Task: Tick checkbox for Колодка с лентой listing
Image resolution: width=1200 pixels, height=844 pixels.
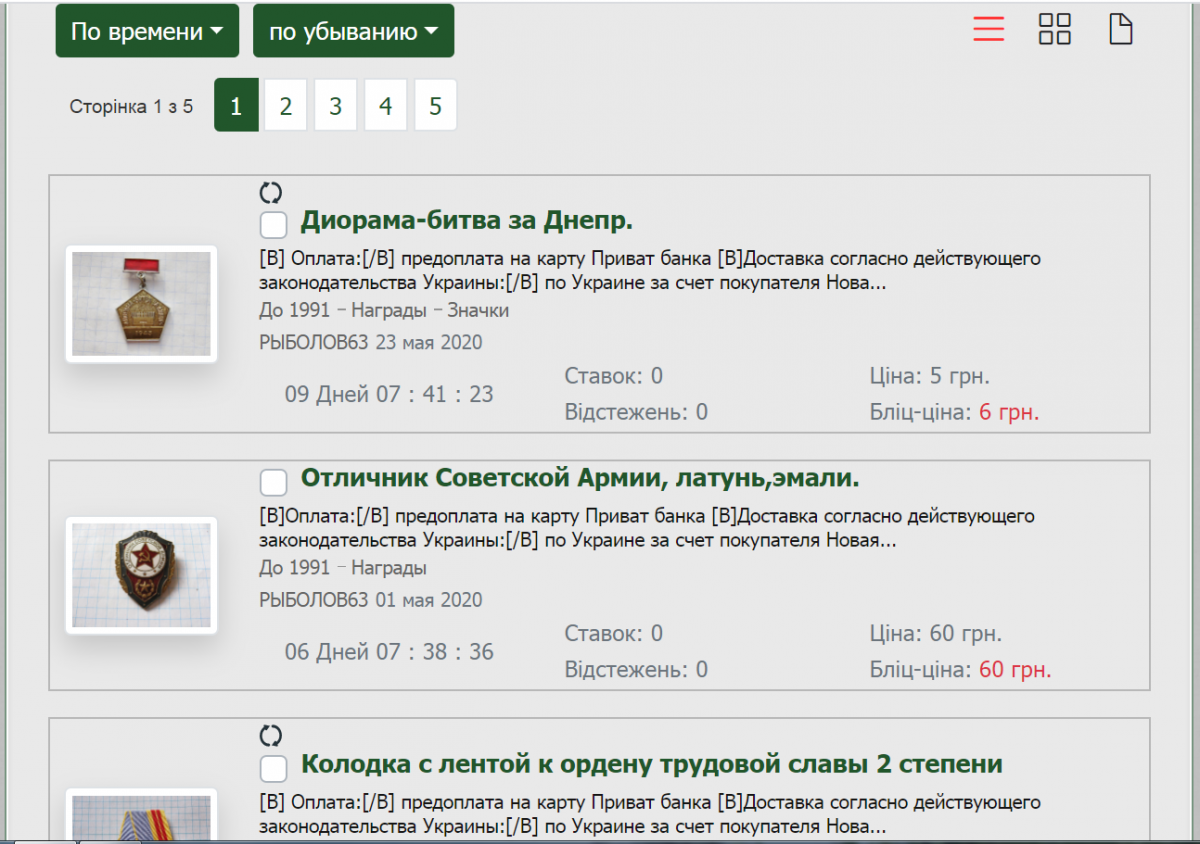Action: click(274, 768)
